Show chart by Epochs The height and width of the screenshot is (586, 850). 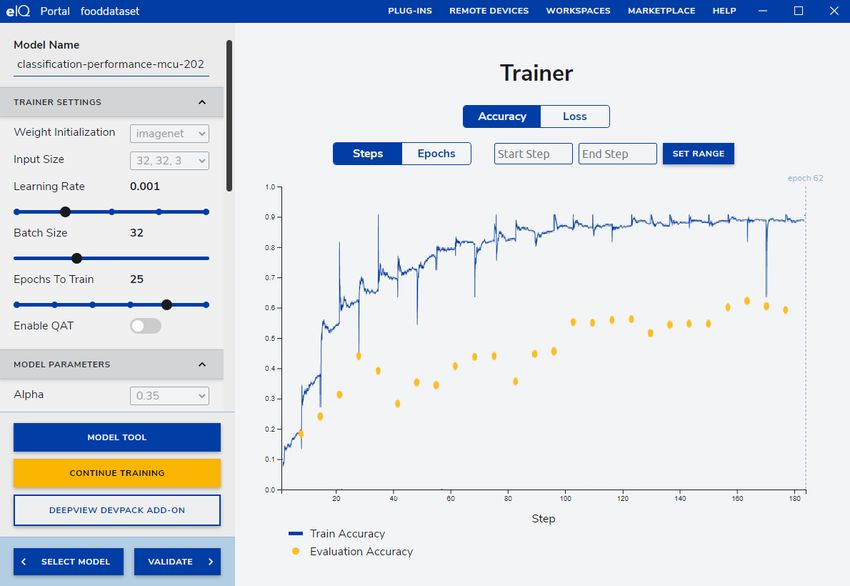[x=436, y=153]
